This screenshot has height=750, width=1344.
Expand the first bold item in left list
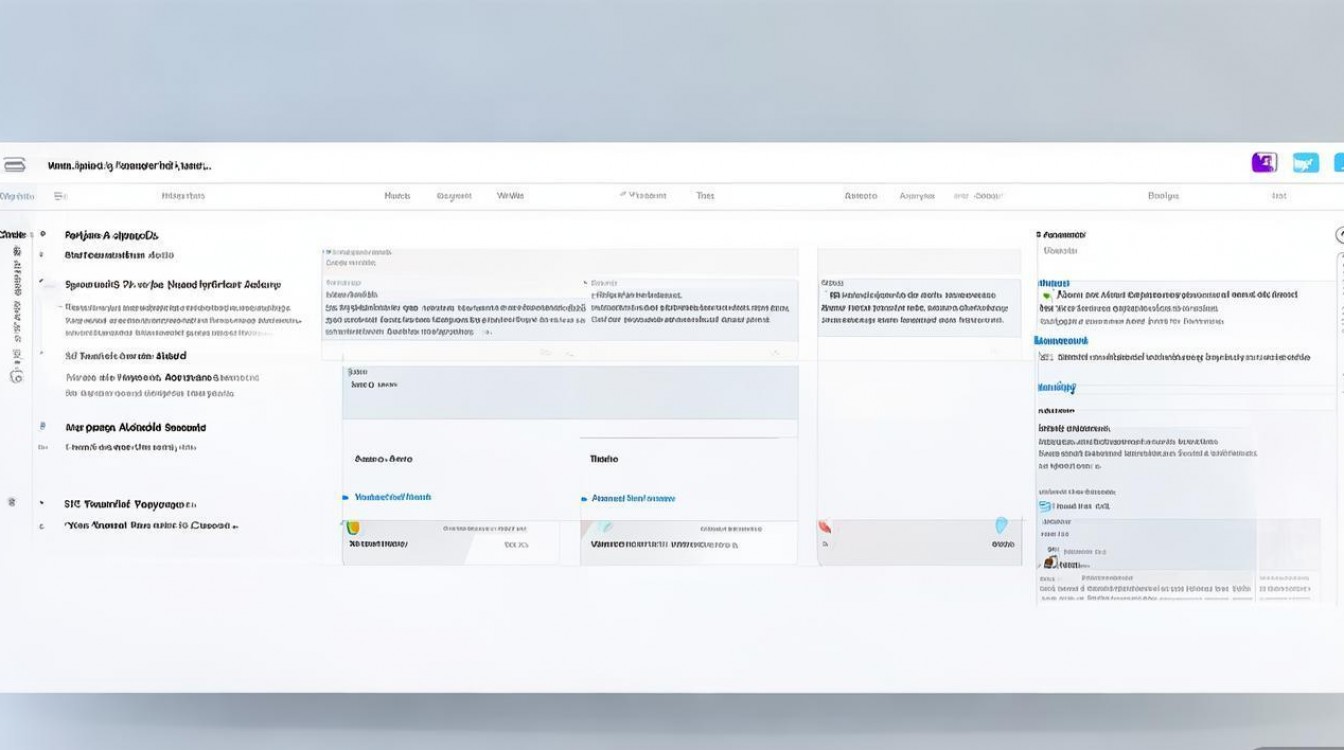pyautogui.click(x=42, y=235)
